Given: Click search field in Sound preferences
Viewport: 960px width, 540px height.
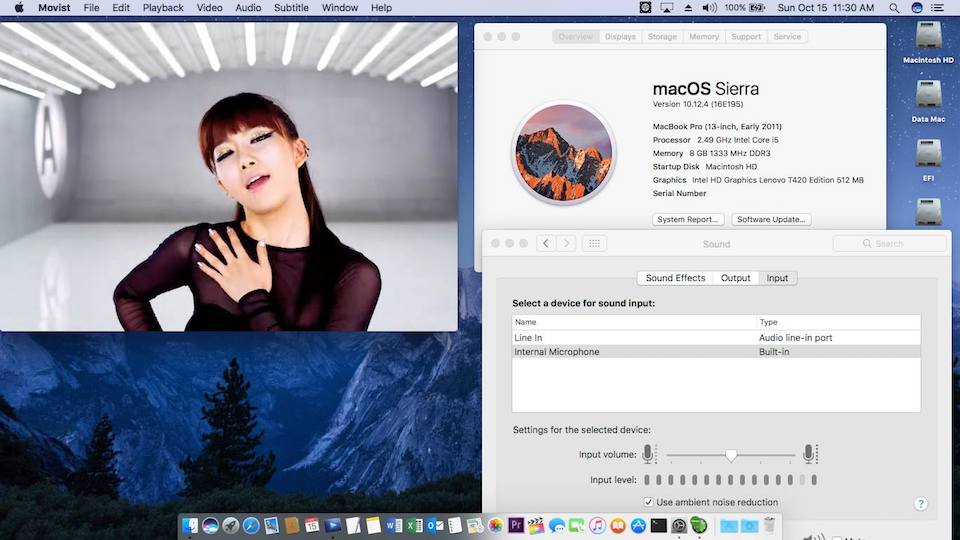Looking at the screenshot, I should coord(889,244).
